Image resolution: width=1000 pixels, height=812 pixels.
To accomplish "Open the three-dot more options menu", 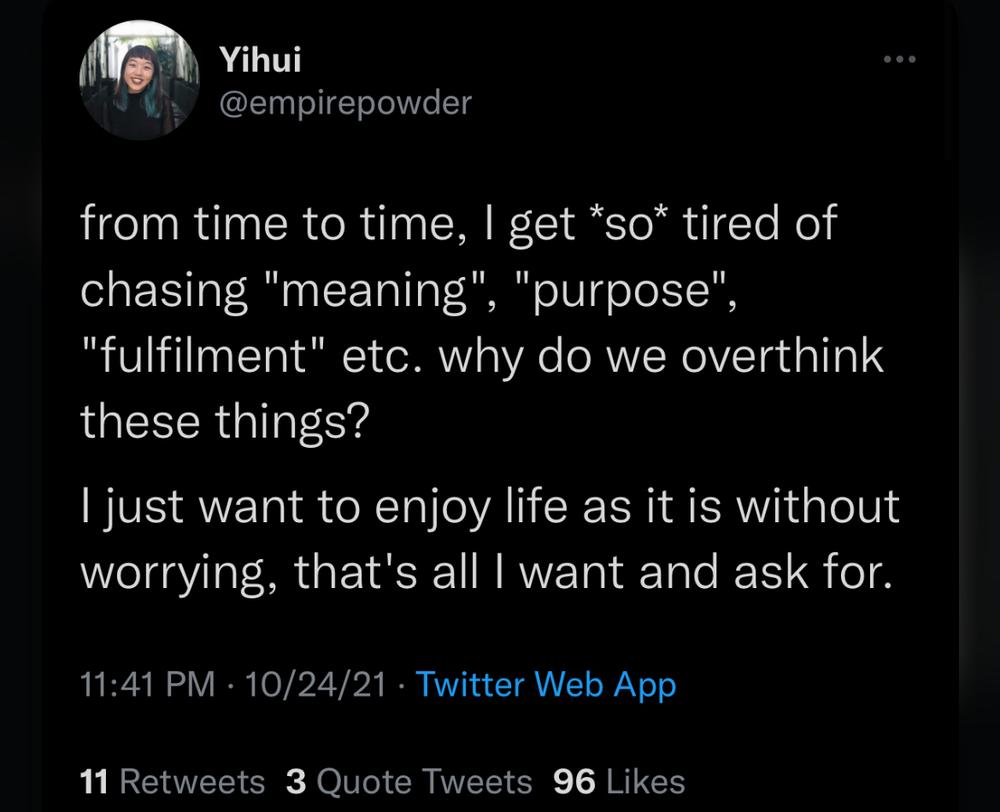I will pyautogui.click(x=899, y=59).
